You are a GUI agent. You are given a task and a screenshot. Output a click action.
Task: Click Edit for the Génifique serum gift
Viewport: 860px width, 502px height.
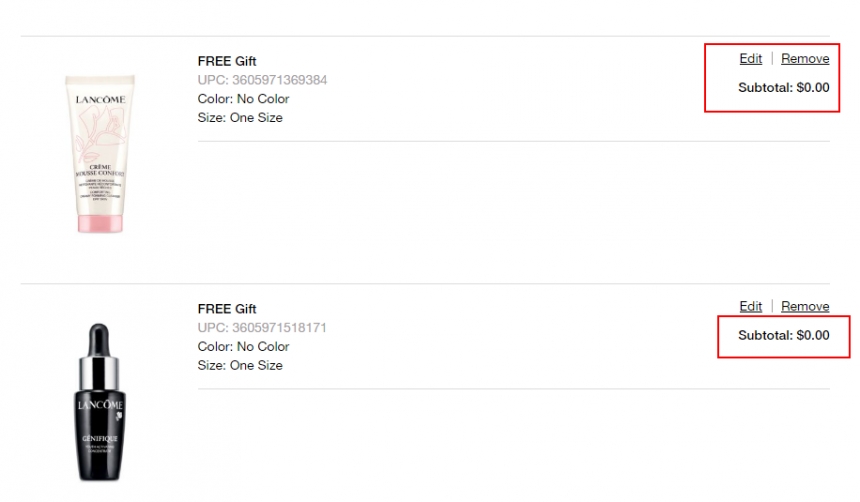[750, 306]
